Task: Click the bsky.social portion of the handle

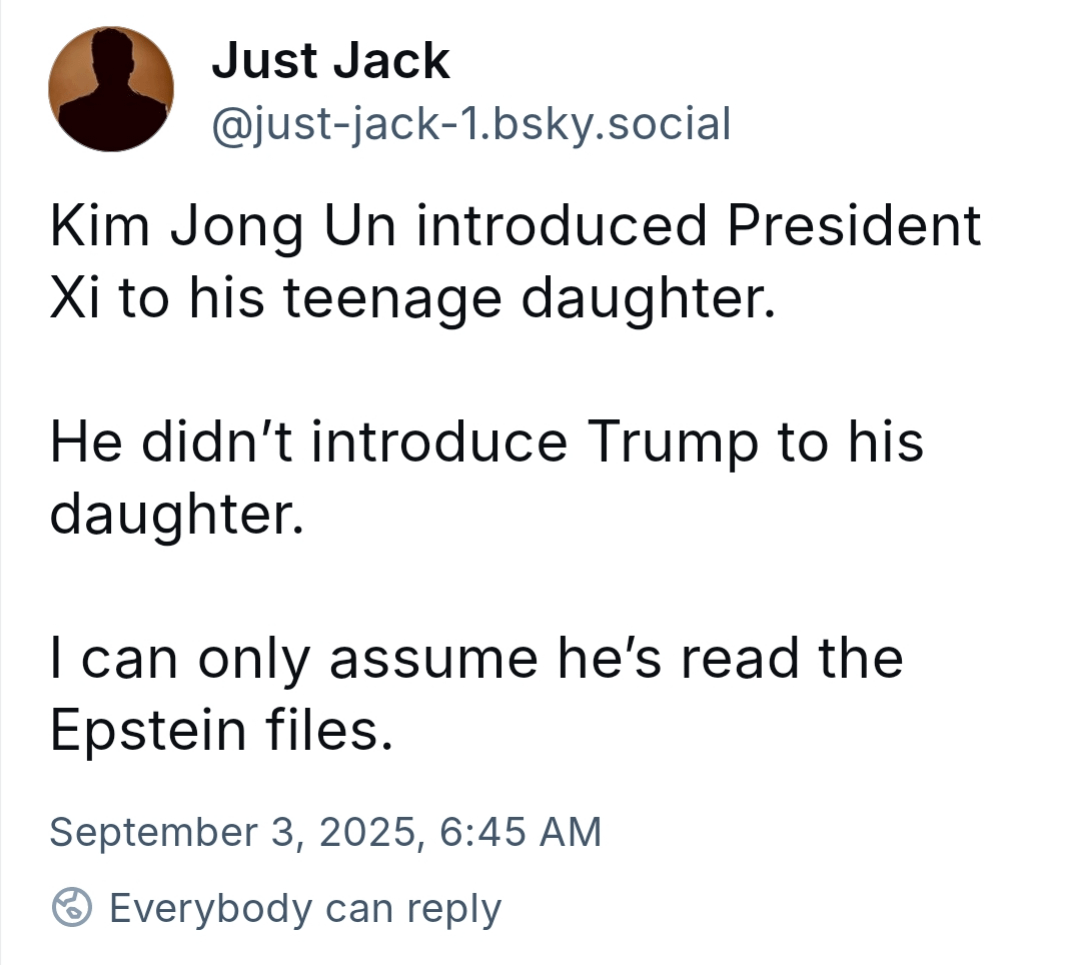Action: click(x=612, y=125)
